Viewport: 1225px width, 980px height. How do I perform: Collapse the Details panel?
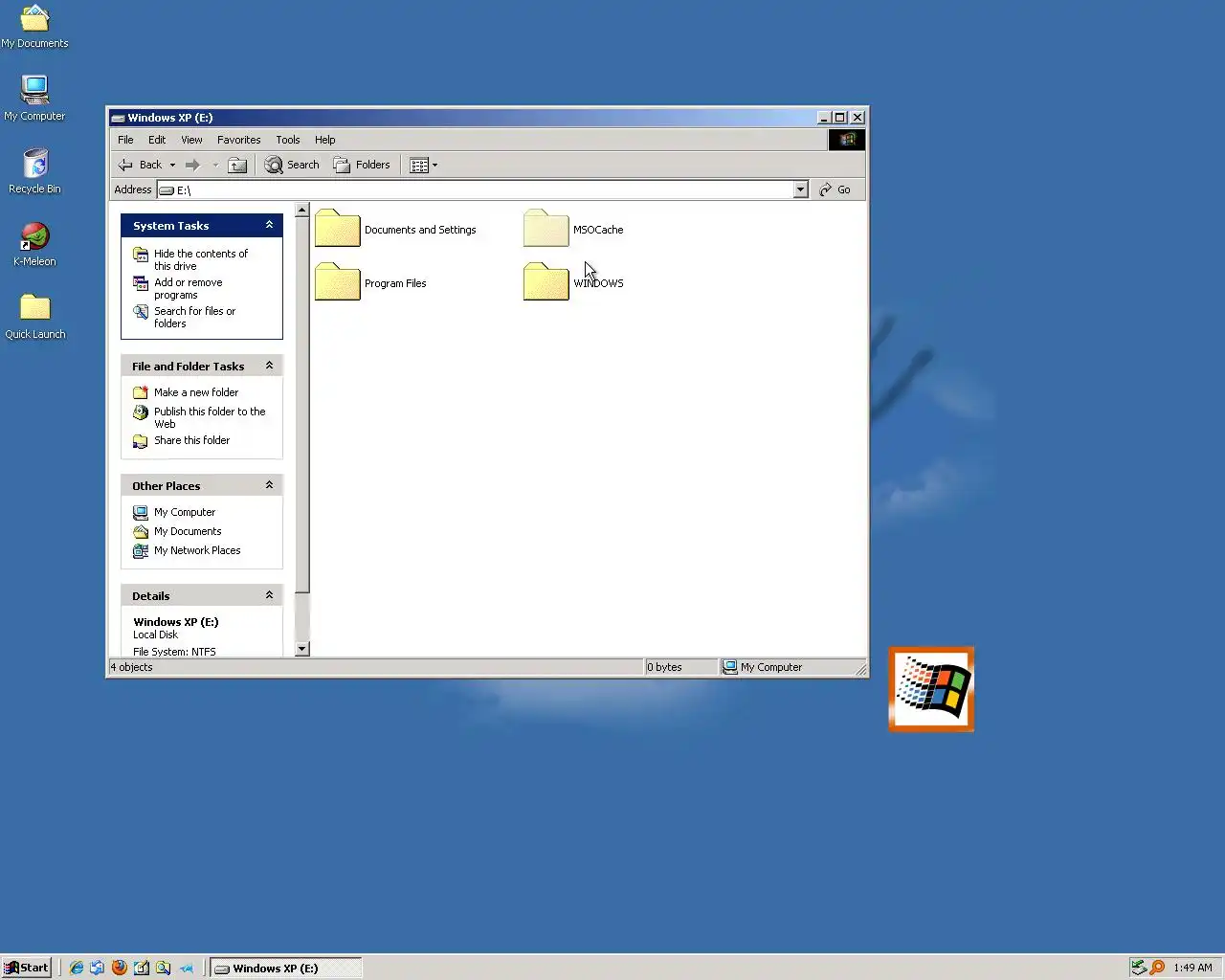(269, 595)
